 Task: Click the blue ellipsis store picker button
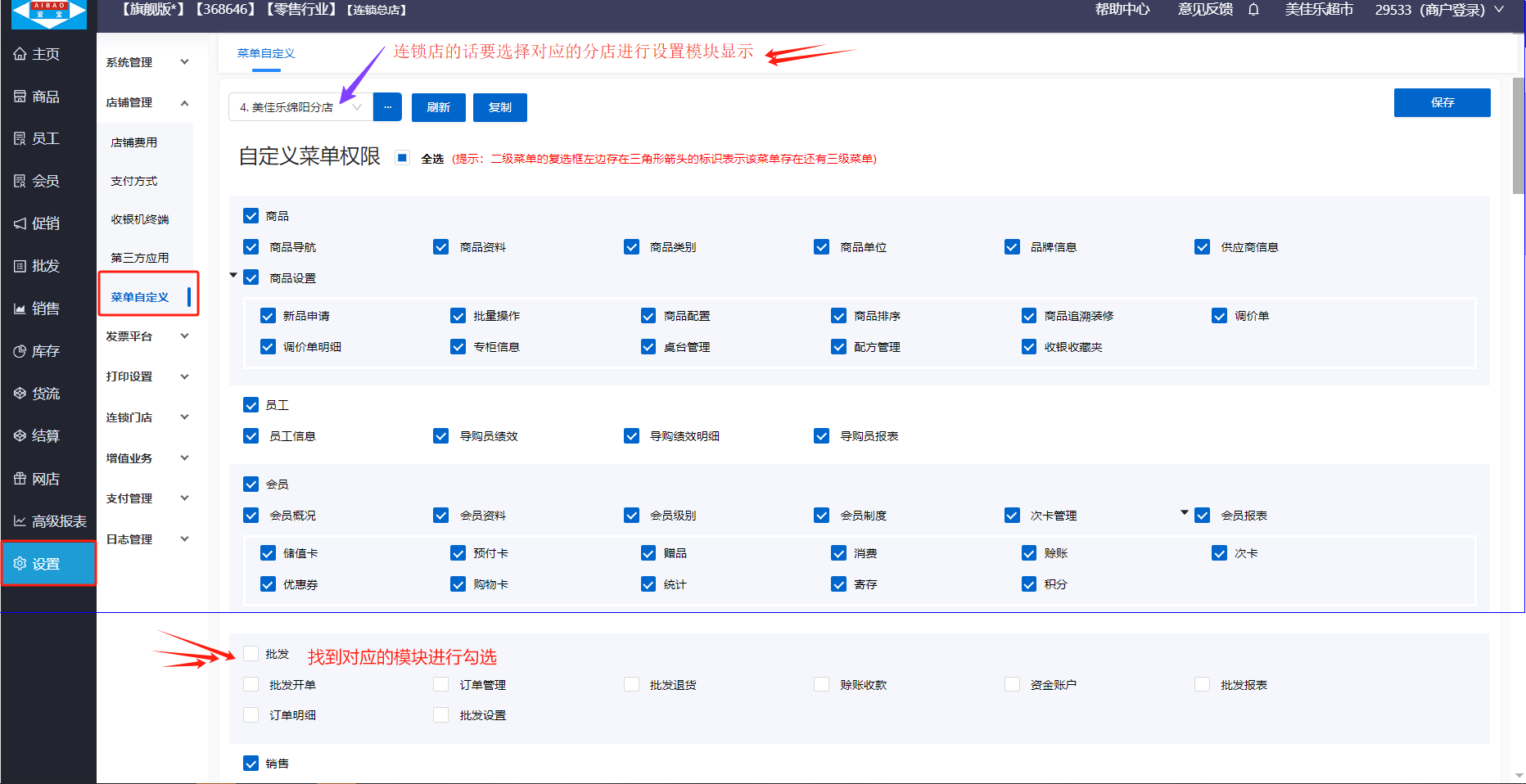pos(387,107)
